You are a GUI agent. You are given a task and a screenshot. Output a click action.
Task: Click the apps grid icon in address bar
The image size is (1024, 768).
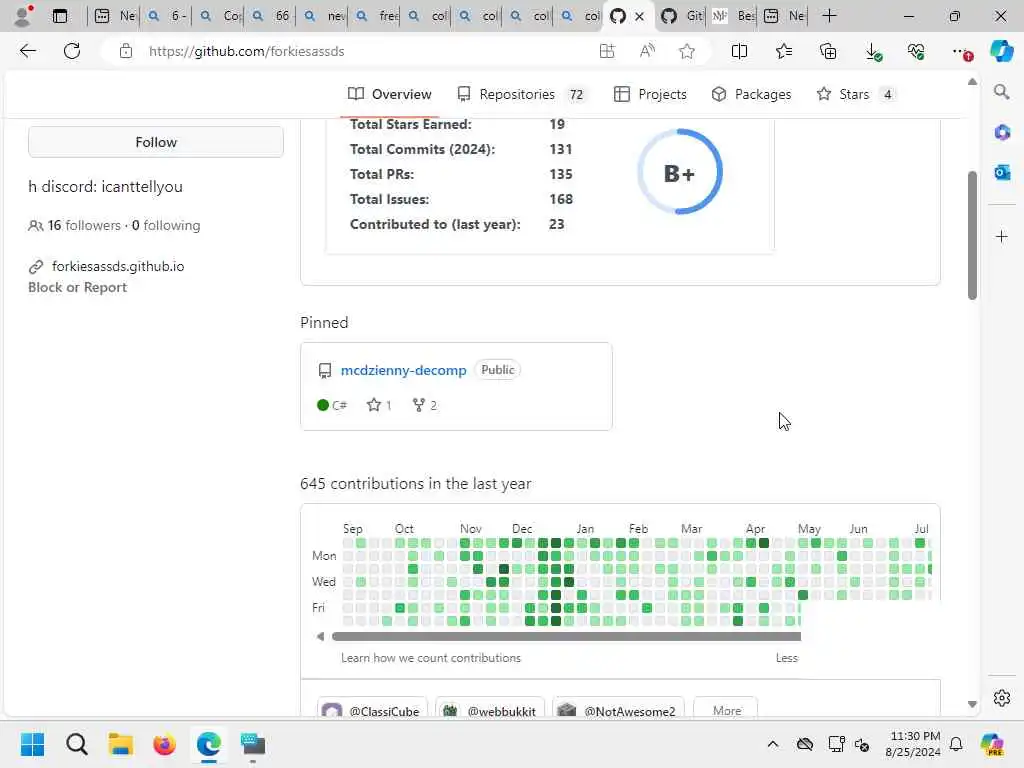(x=607, y=51)
